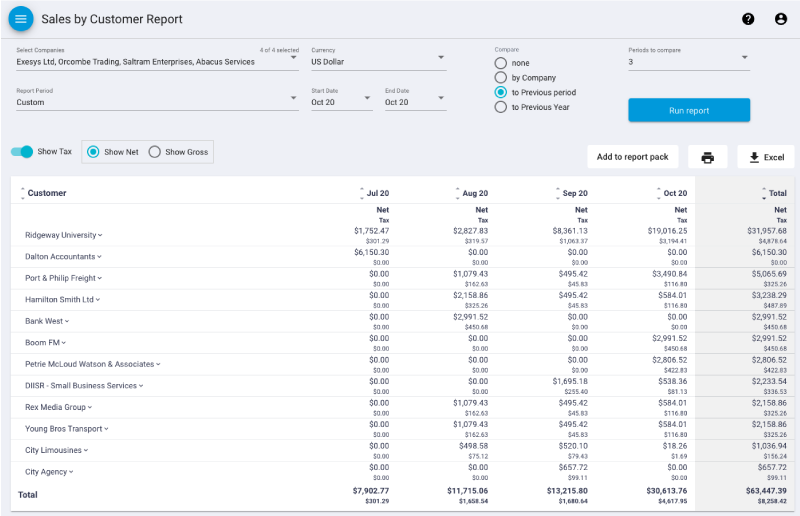Screen dimensions: 800x516
Task: Open the Start Date dropdown
Action: pyautogui.click(x=342, y=102)
